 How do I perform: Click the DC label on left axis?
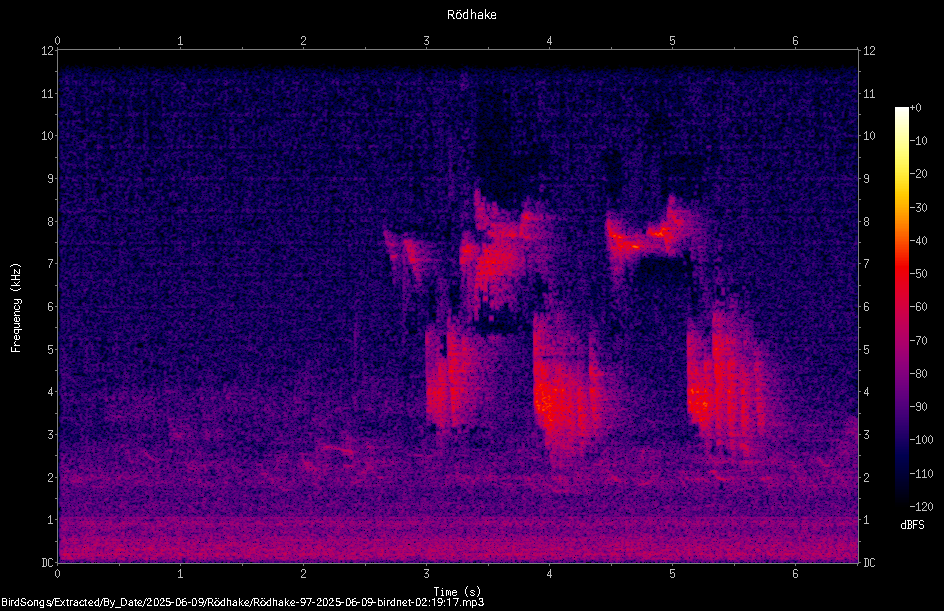(x=47, y=562)
